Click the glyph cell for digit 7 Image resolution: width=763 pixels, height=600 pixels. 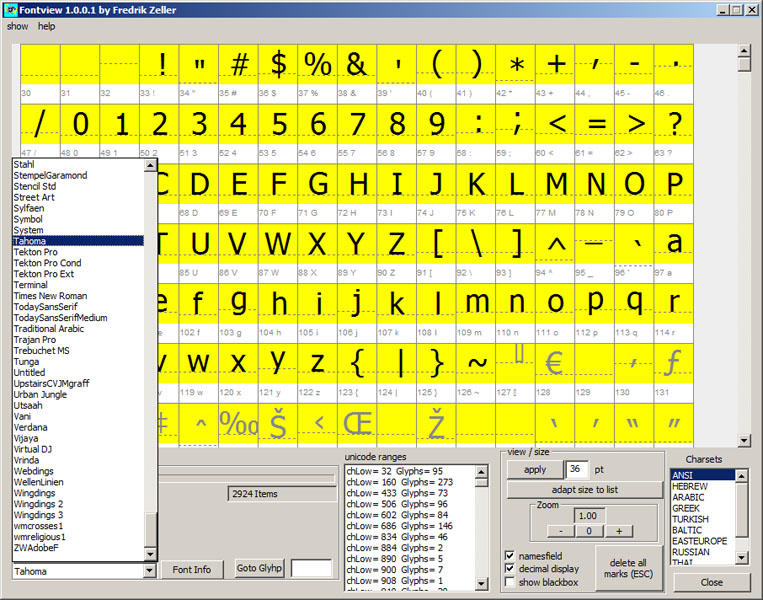[x=357, y=124]
